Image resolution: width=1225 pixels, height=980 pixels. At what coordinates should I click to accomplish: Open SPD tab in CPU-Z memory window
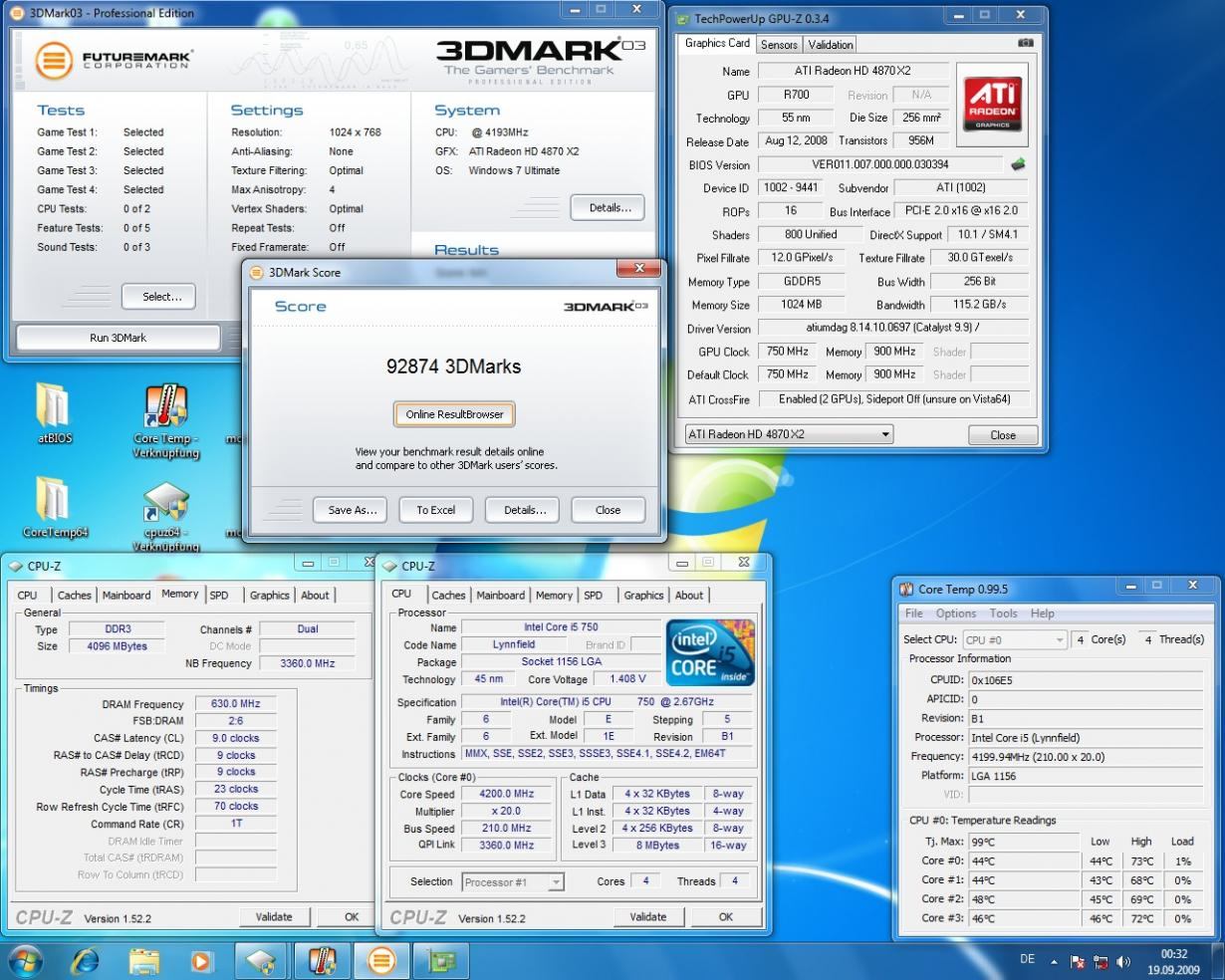pyautogui.click(x=219, y=595)
